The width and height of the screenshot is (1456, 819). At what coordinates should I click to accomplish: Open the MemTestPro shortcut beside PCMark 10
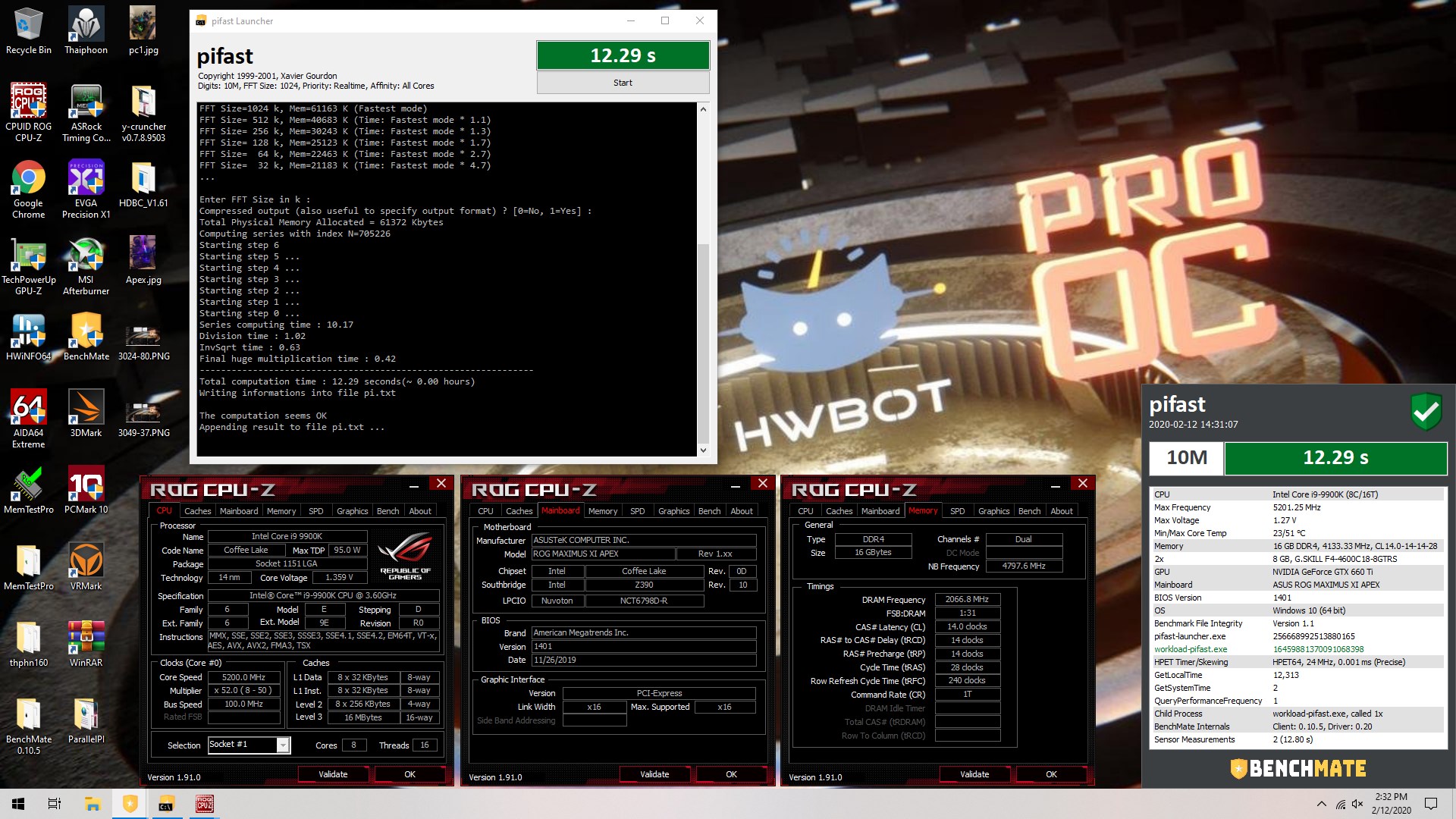click(29, 490)
